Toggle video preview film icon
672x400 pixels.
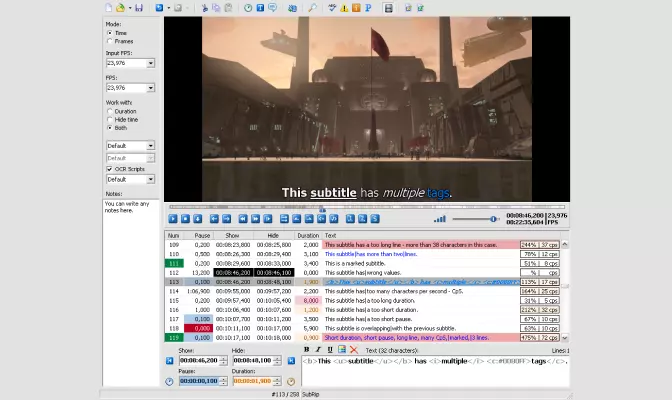[x=388, y=8]
